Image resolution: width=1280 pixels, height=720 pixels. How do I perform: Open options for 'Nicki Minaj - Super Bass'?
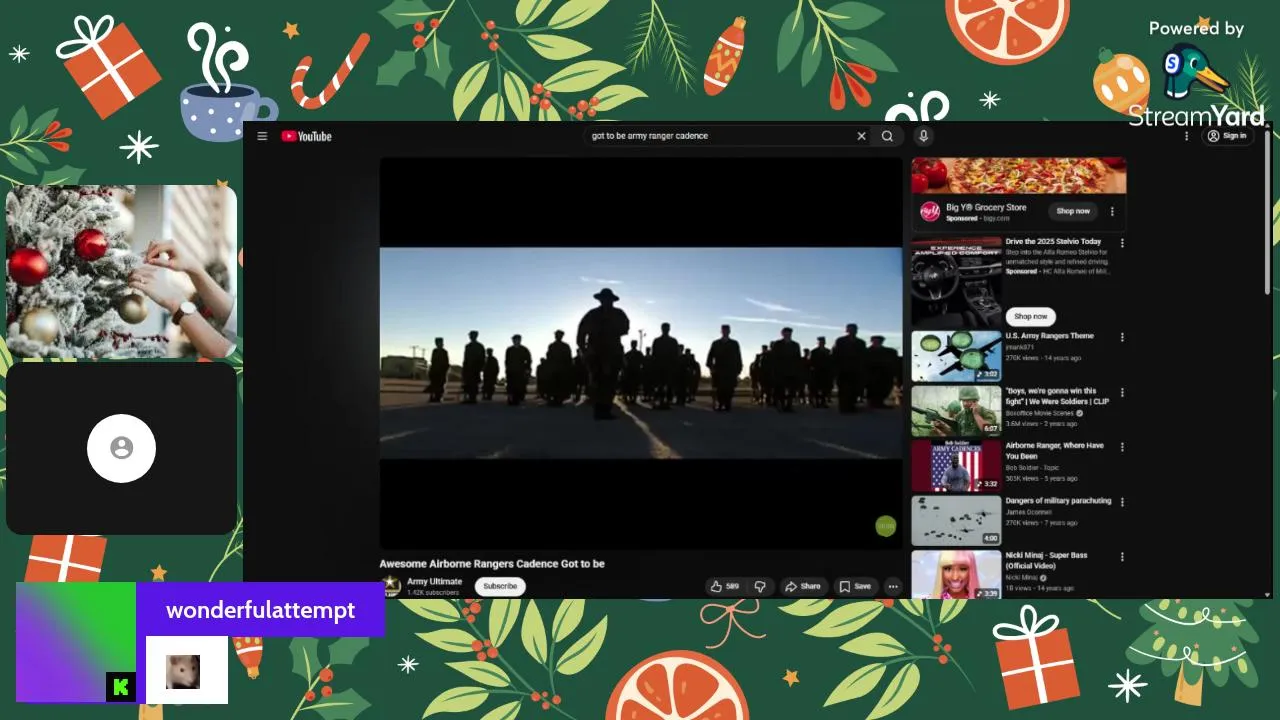pos(1122,558)
